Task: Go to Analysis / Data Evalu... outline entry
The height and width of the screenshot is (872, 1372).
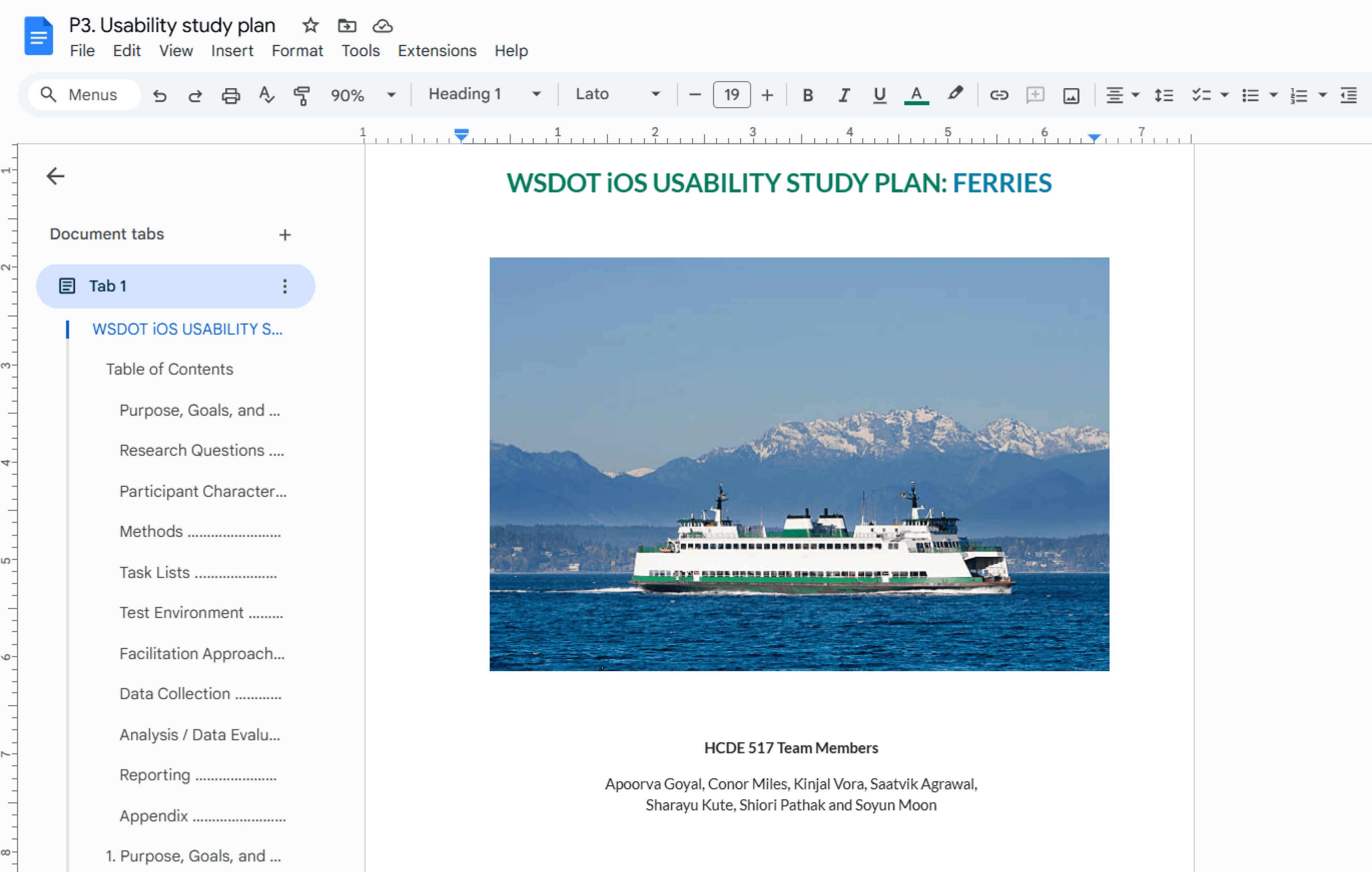Action: [x=200, y=734]
